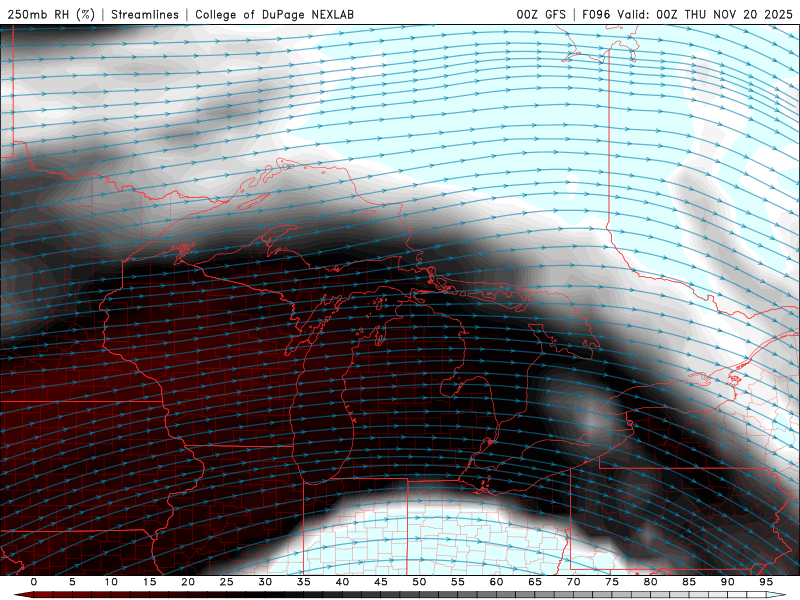Click the "5" color scale label
The image size is (800, 600).
coord(72,582)
